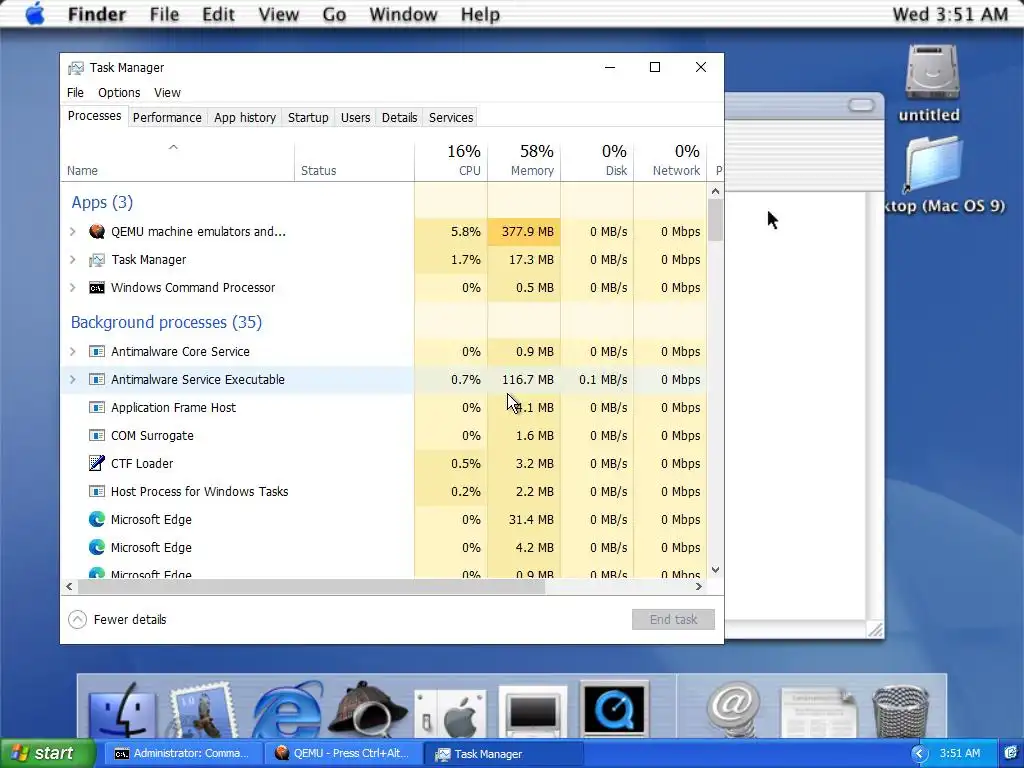Click the QEMU machine emulators process icon
1024x768 pixels.
(97, 231)
